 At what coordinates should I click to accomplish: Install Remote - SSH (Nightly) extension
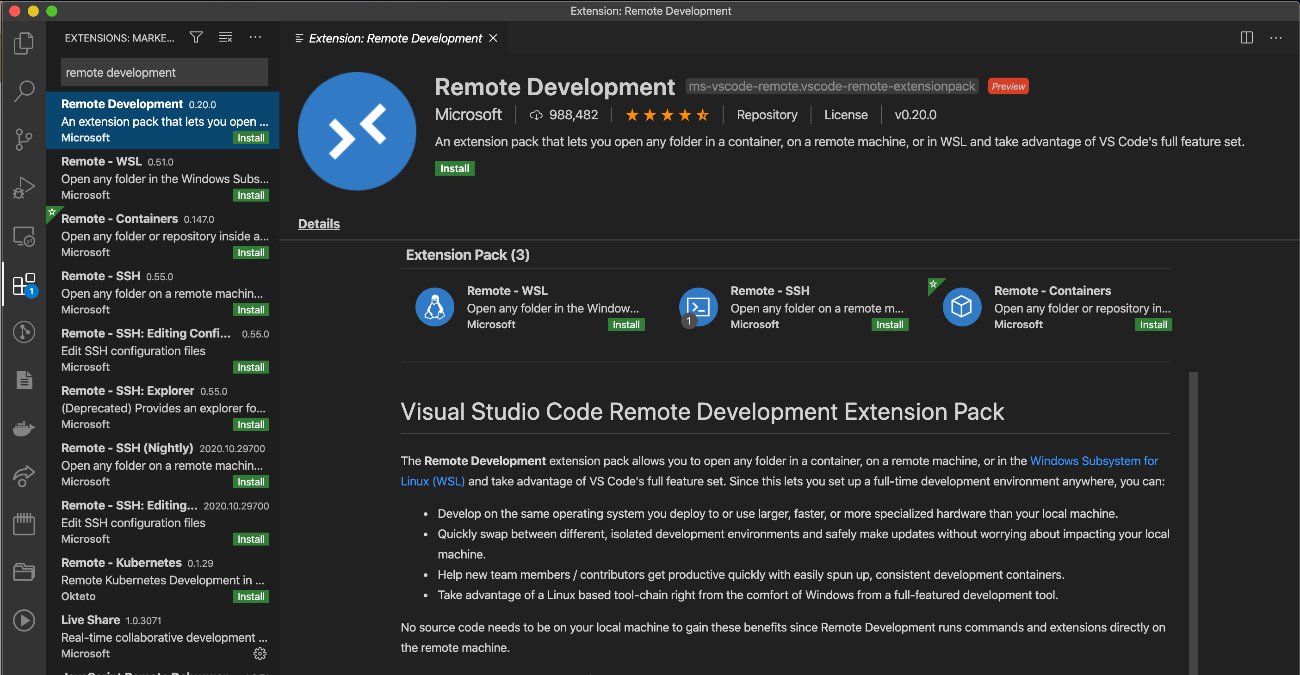[251, 482]
